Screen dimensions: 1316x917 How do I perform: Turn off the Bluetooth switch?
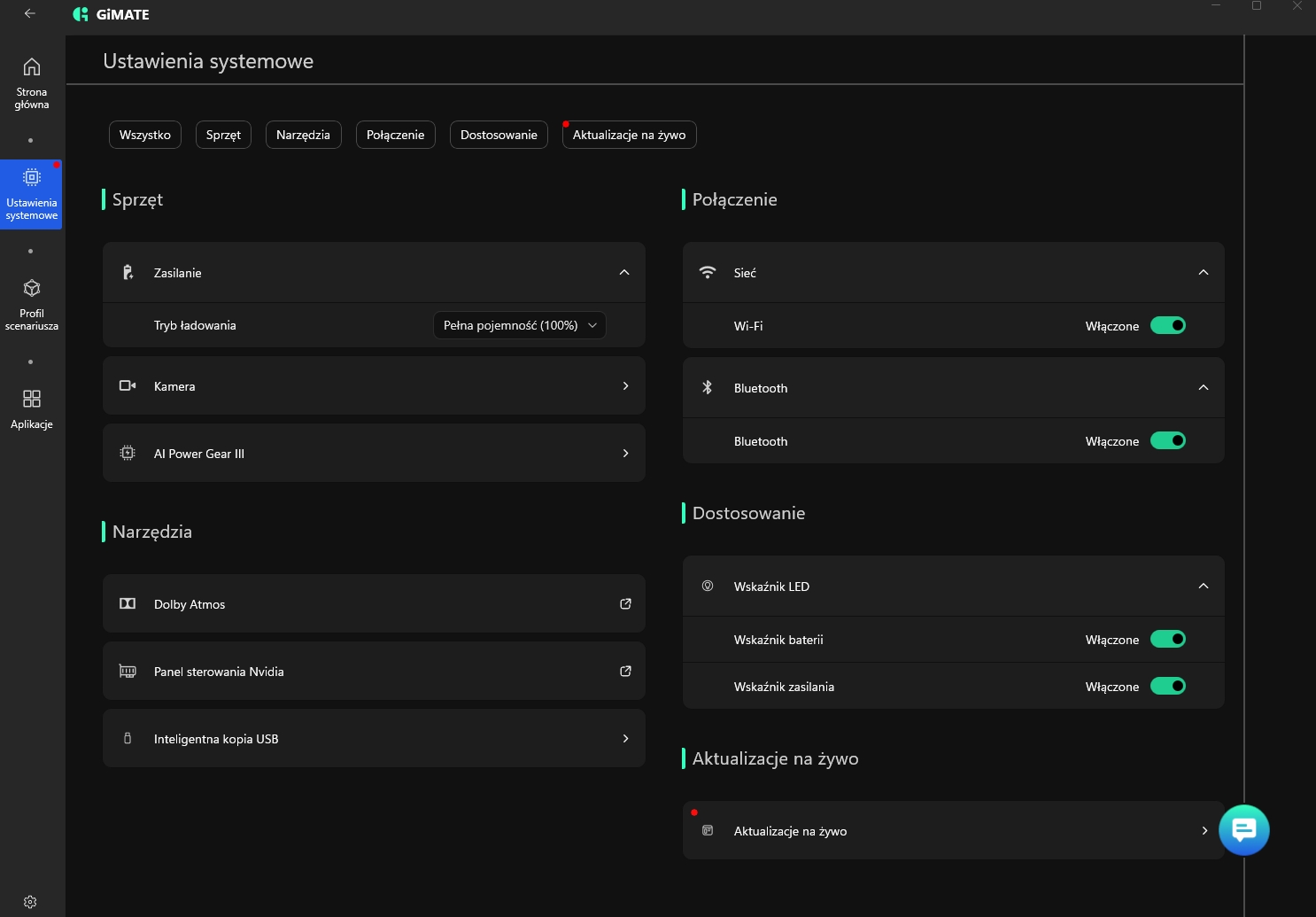tap(1167, 441)
